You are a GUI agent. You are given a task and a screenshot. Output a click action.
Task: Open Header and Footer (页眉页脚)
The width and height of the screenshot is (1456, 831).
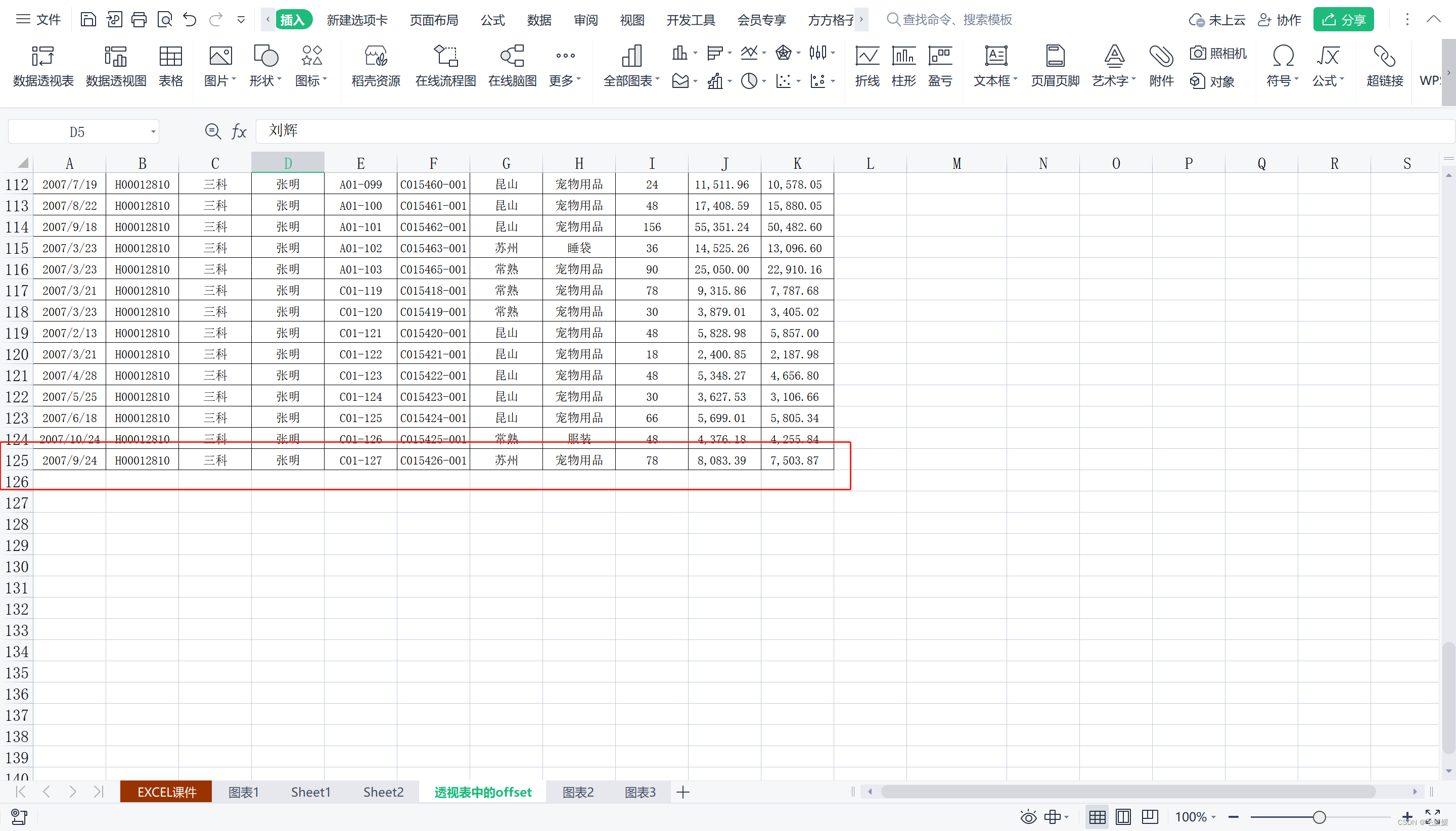coord(1055,66)
